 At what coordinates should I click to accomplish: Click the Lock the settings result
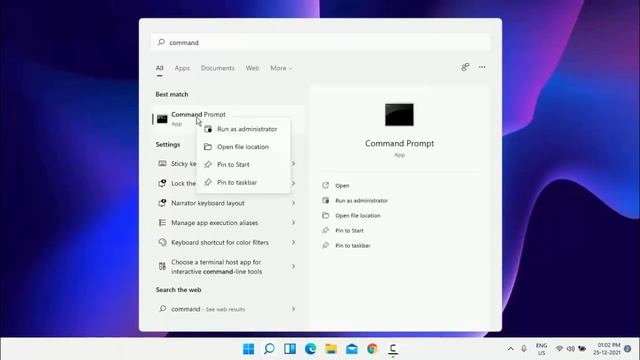(x=183, y=183)
